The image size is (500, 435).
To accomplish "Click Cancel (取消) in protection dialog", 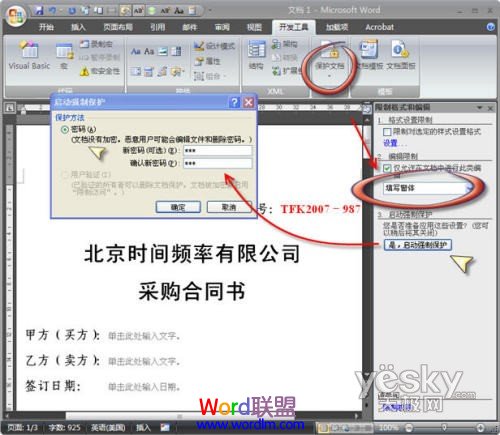I will click(x=229, y=207).
